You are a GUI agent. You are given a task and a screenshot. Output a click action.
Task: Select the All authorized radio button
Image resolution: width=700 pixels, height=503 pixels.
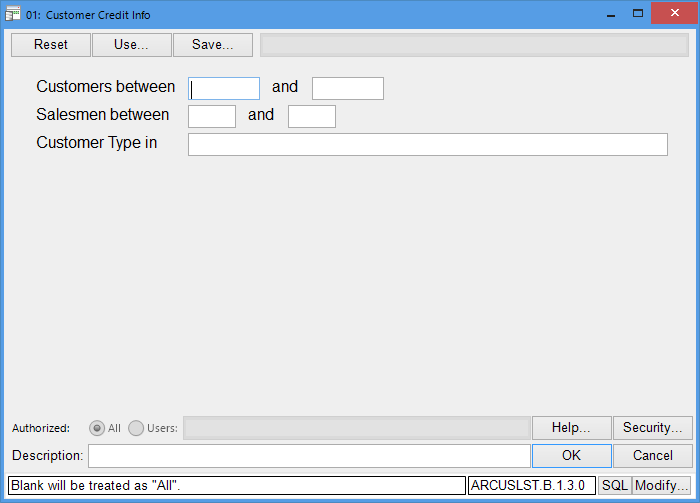[x=97, y=428]
